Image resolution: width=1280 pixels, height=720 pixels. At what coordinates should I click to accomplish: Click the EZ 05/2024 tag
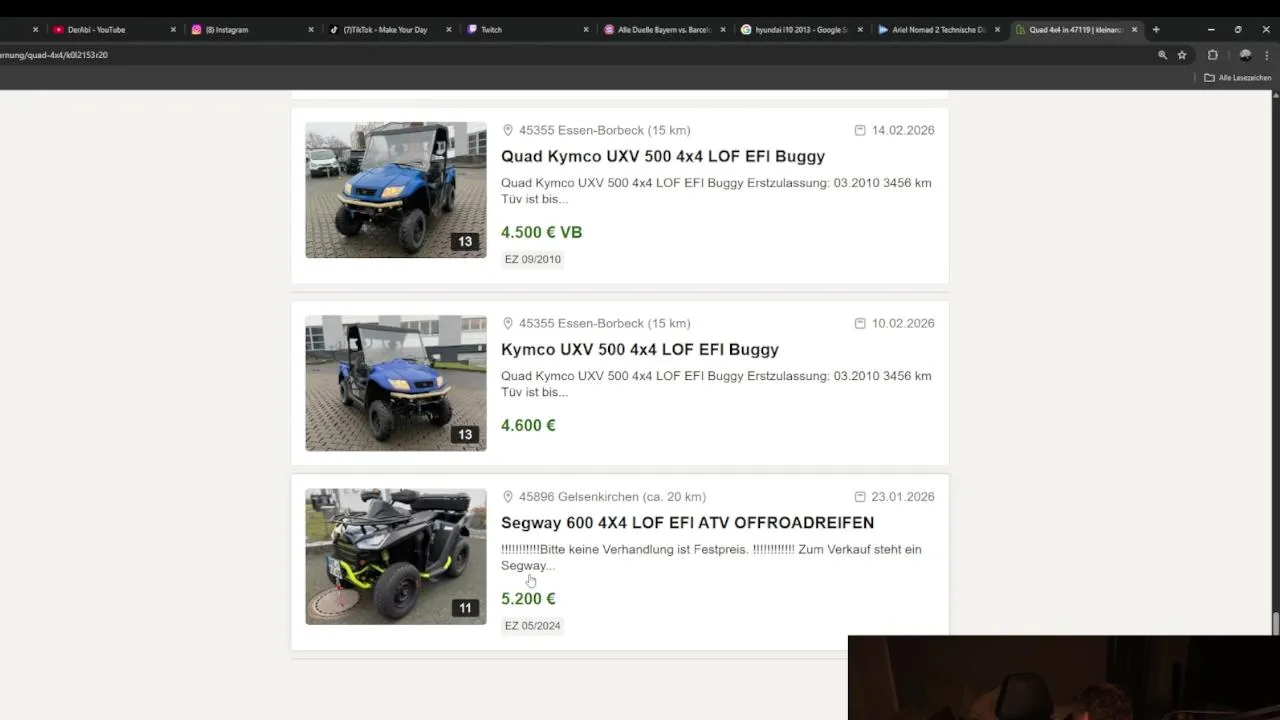[x=533, y=626]
